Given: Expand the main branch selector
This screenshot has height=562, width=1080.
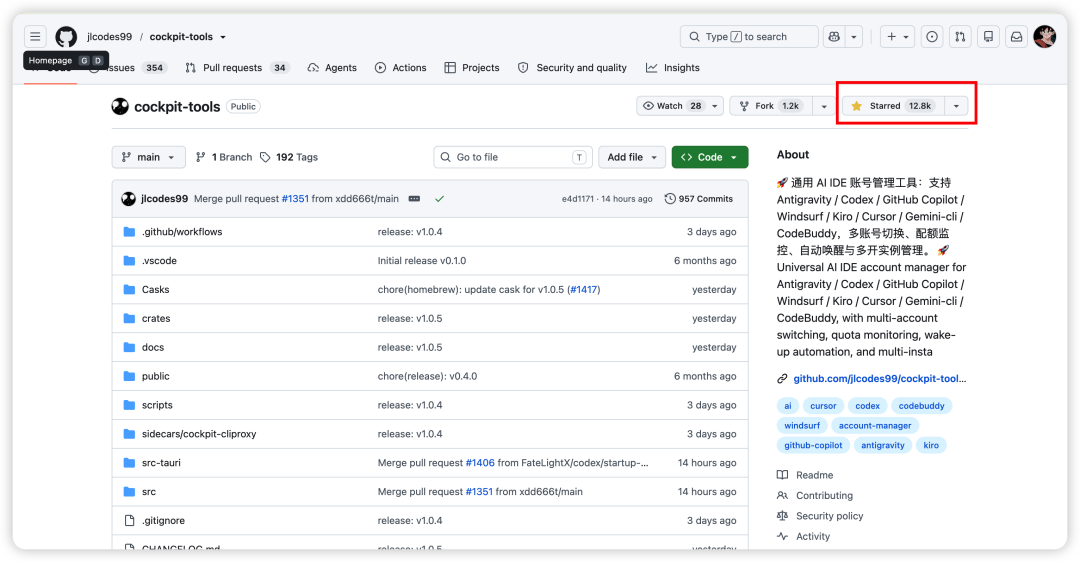Looking at the screenshot, I should [x=148, y=157].
